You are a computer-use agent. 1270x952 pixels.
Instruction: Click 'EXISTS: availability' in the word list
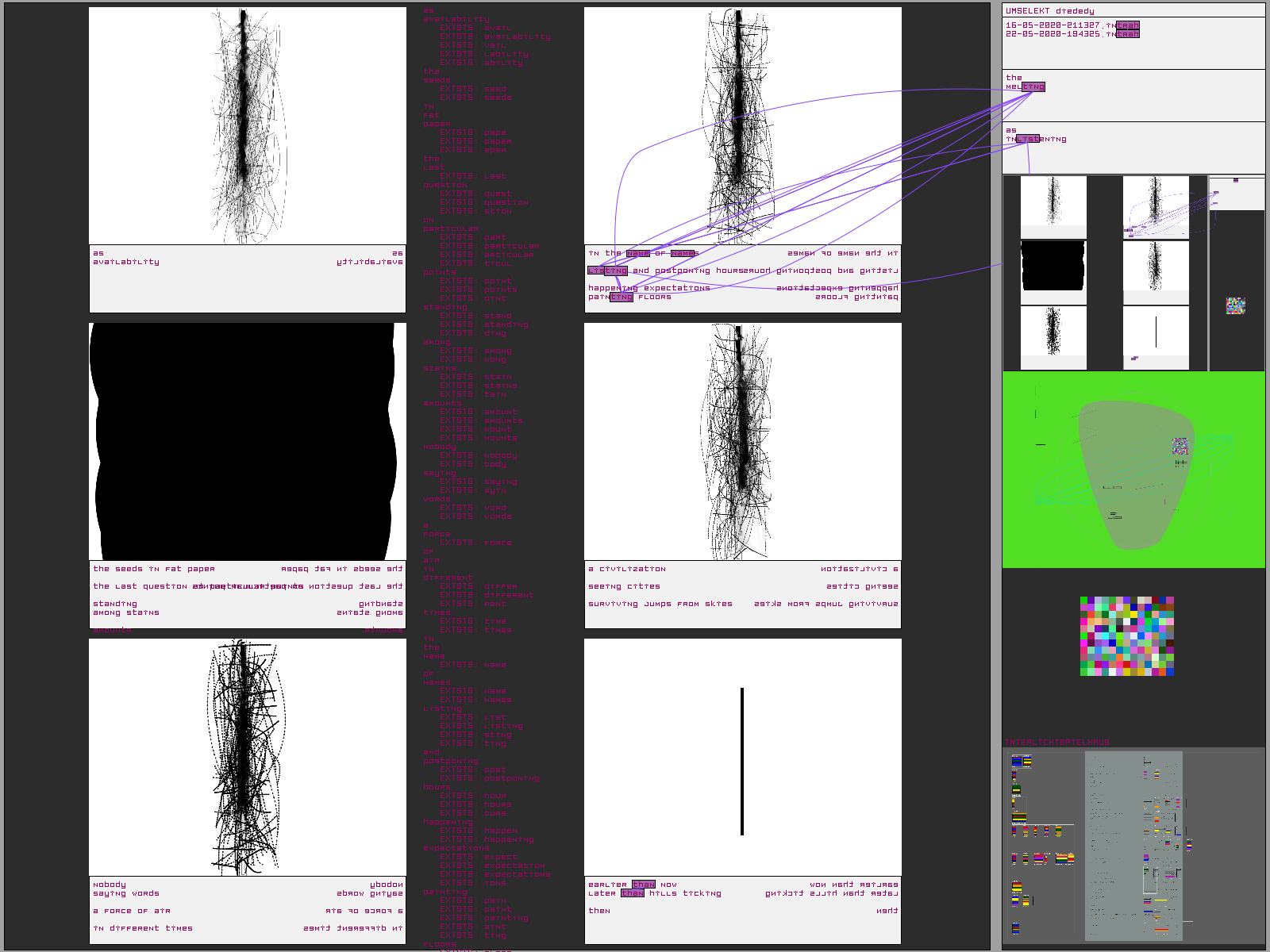click(x=495, y=36)
